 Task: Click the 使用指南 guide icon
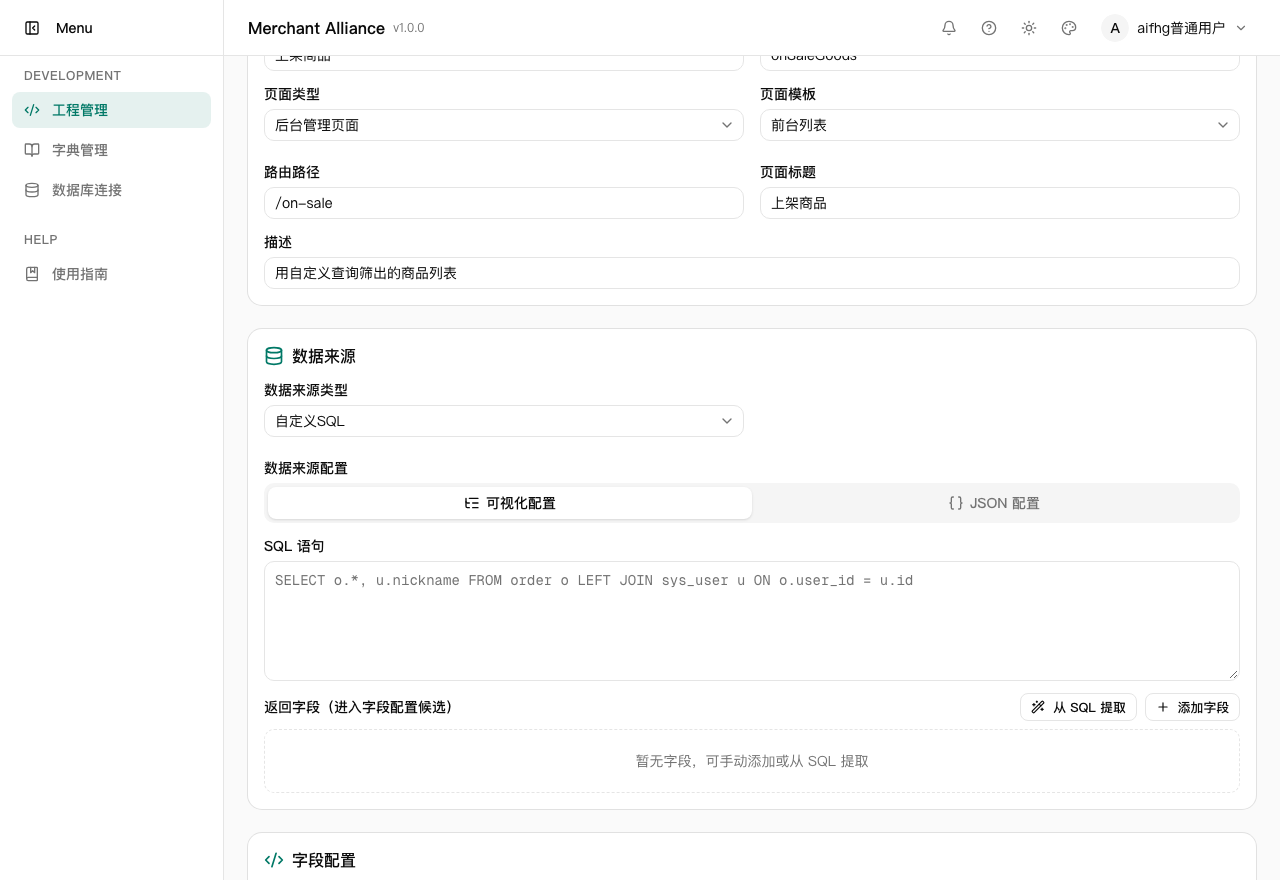click(x=32, y=274)
